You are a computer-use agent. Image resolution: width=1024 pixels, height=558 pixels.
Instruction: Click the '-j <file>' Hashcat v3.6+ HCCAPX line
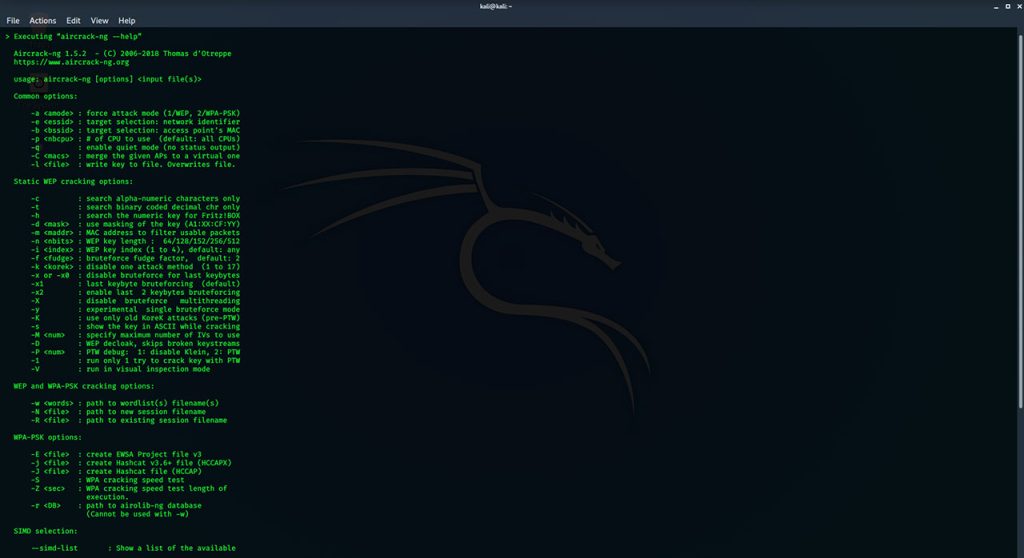click(131, 463)
